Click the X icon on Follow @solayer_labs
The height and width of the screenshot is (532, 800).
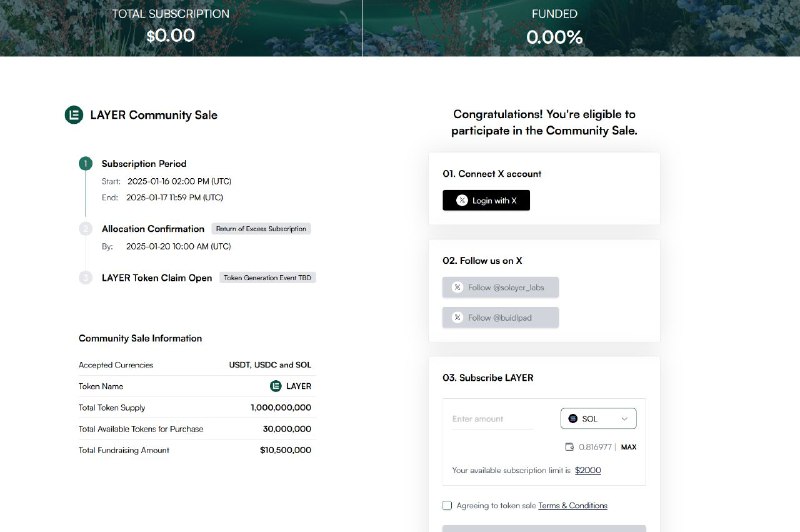458,287
